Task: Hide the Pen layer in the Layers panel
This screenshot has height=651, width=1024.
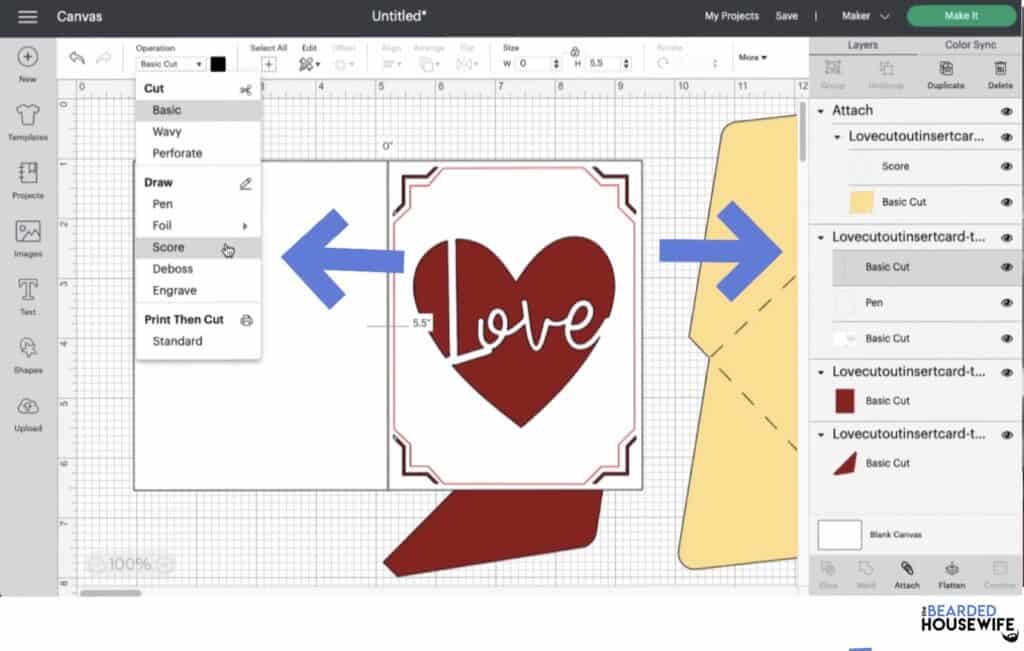Action: (1007, 302)
